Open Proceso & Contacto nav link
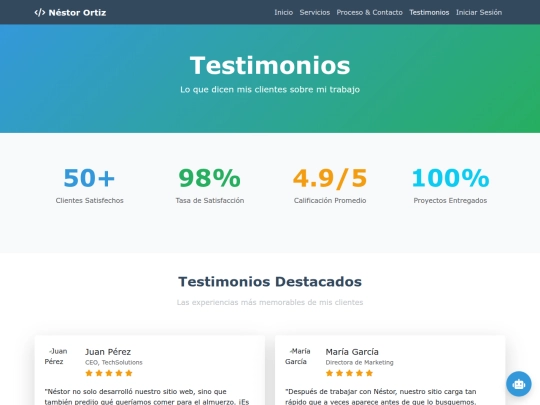 tap(369, 12)
